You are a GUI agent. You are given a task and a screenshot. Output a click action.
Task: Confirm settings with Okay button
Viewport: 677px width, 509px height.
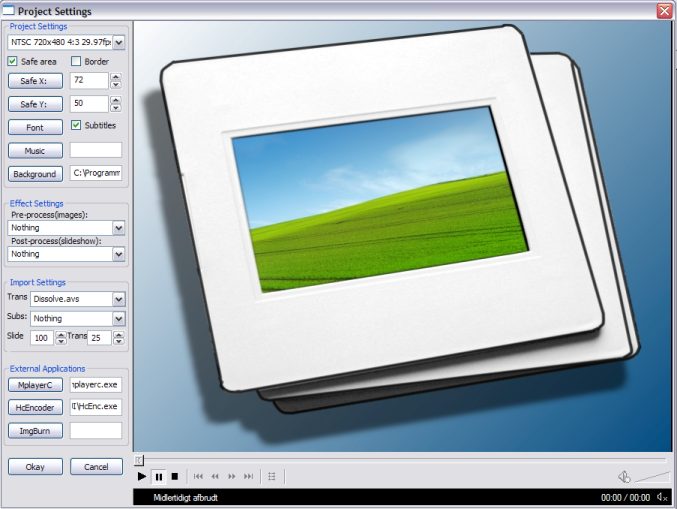pyautogui.click(x=35, y=467)
